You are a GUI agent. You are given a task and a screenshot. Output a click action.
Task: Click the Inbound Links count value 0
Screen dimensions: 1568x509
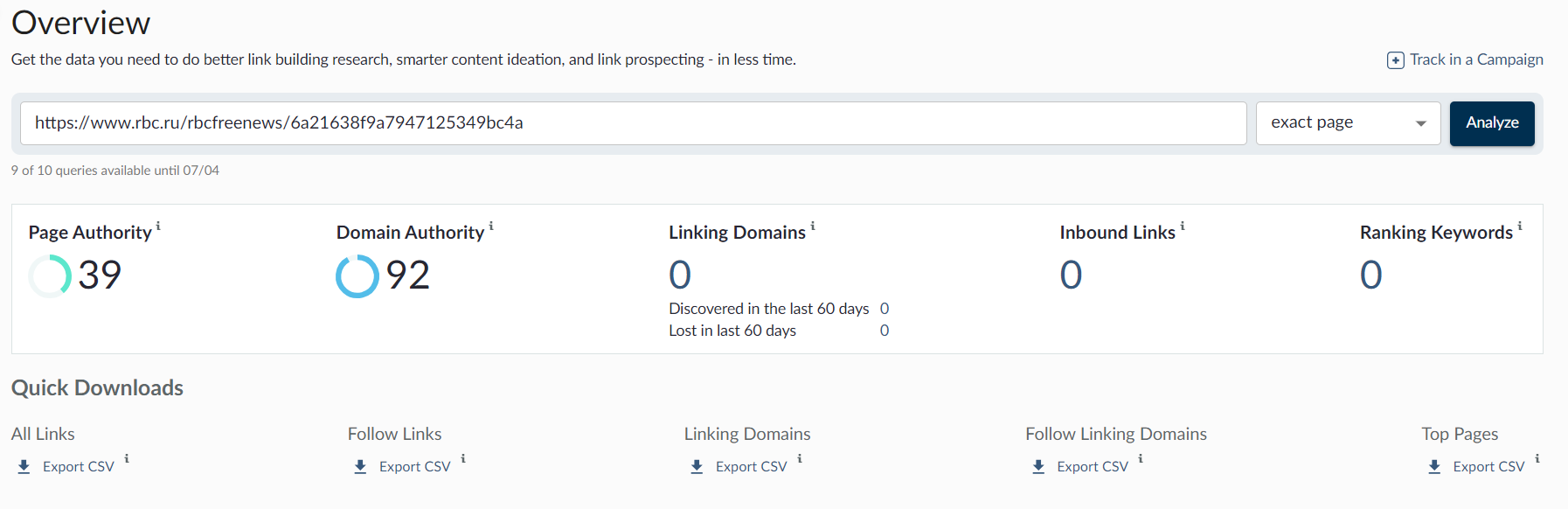[x=1071, y=275]
